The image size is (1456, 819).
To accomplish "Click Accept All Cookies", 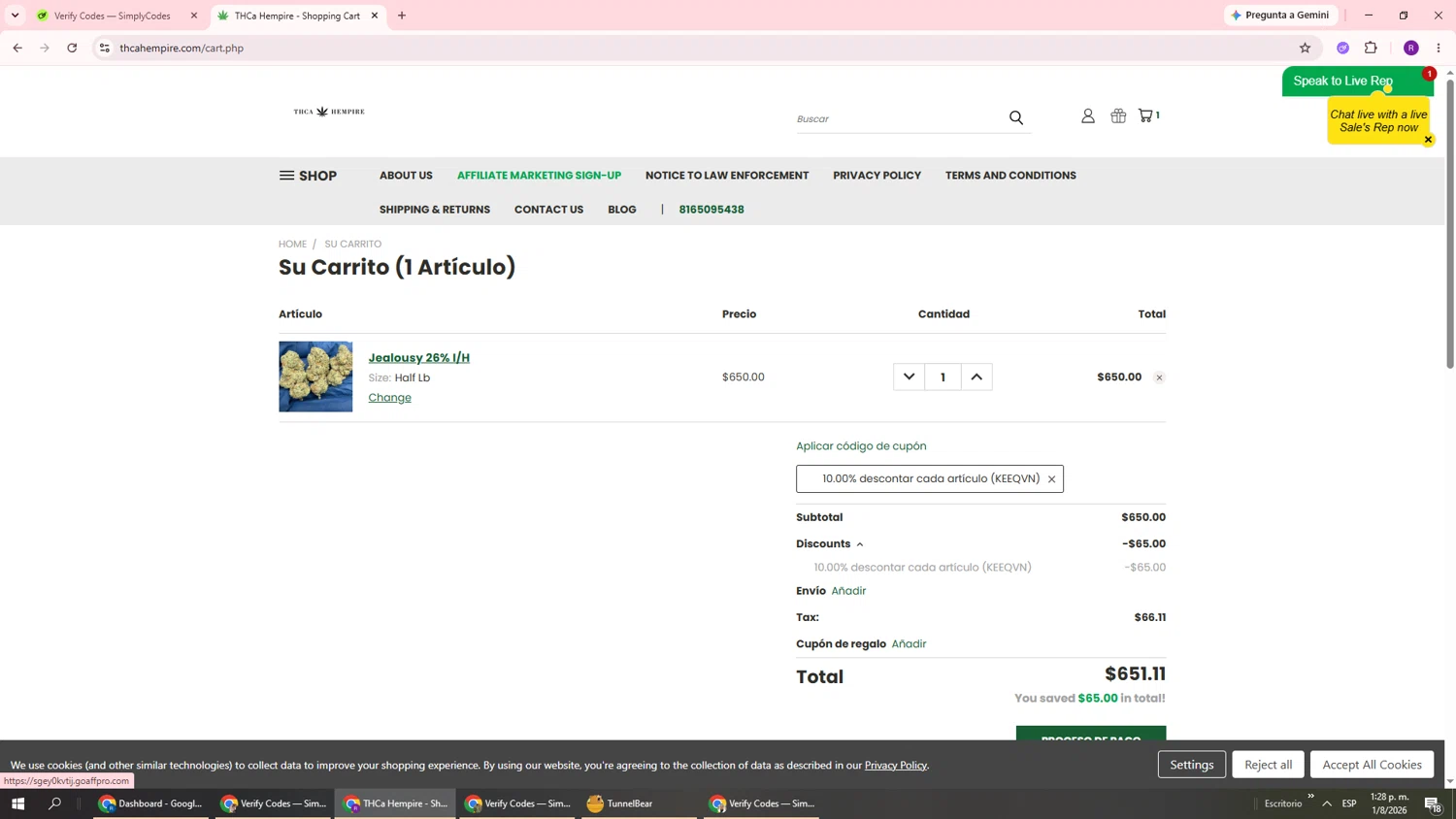I will click(x=1372, y=765).
